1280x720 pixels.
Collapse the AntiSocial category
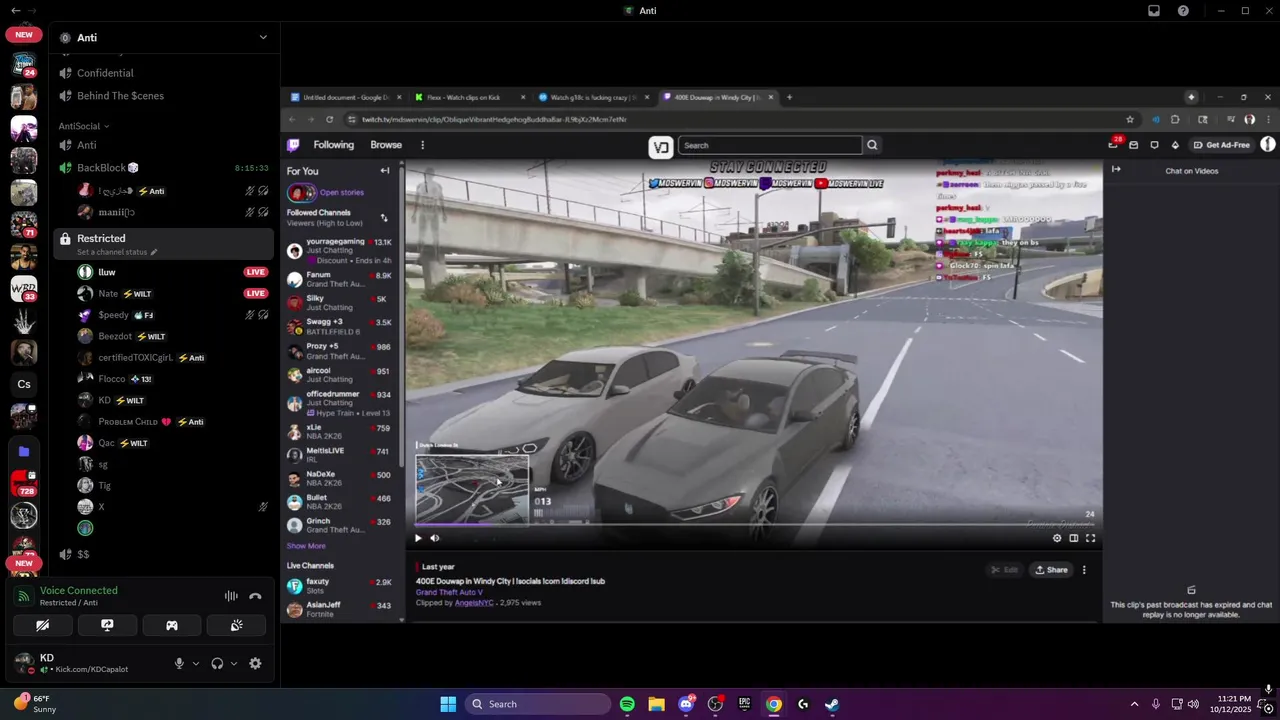point(84,126)
